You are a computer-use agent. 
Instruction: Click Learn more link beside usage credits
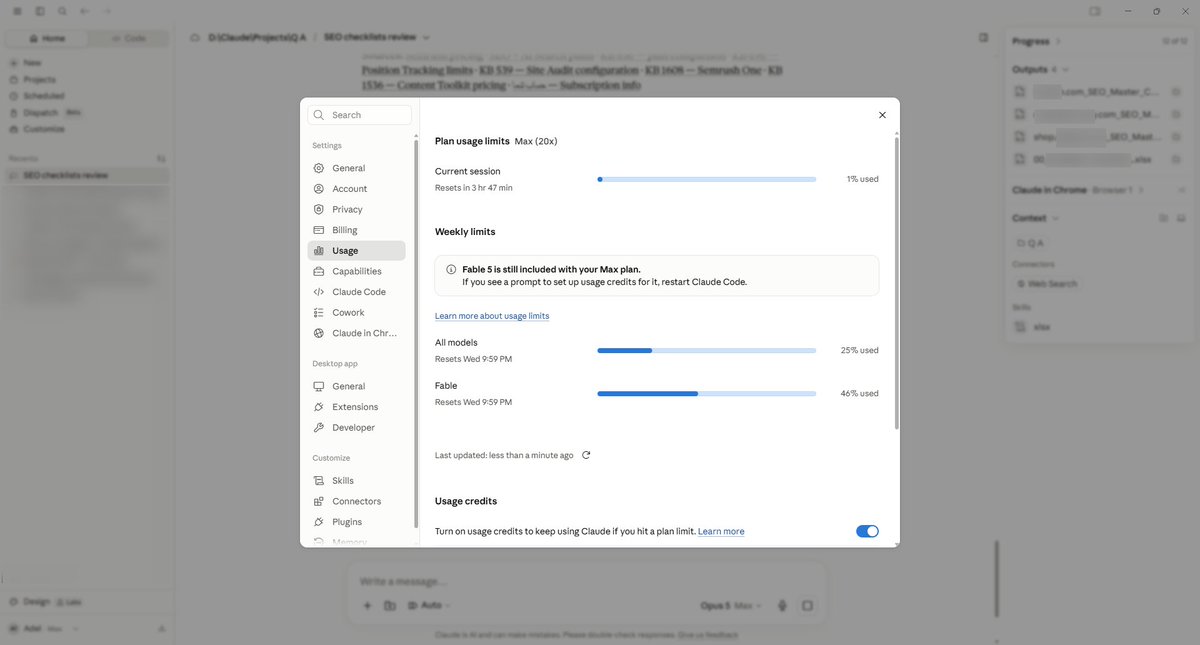(721, 531)
